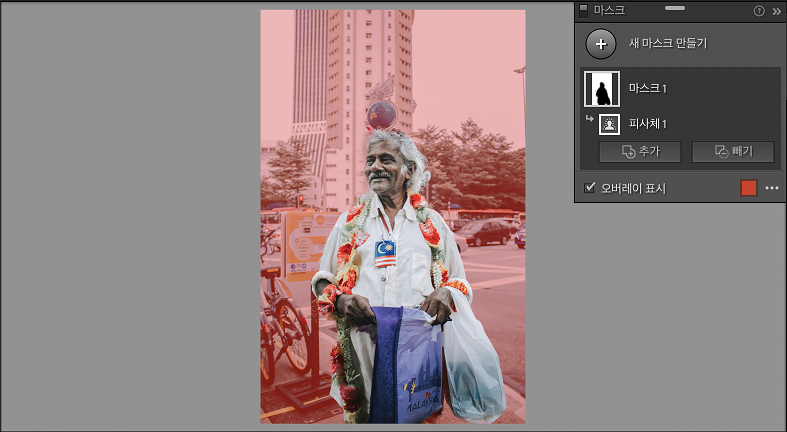Open the Masks panel help icon
This screenshot has width=787, height=432.
coord(759,11)
